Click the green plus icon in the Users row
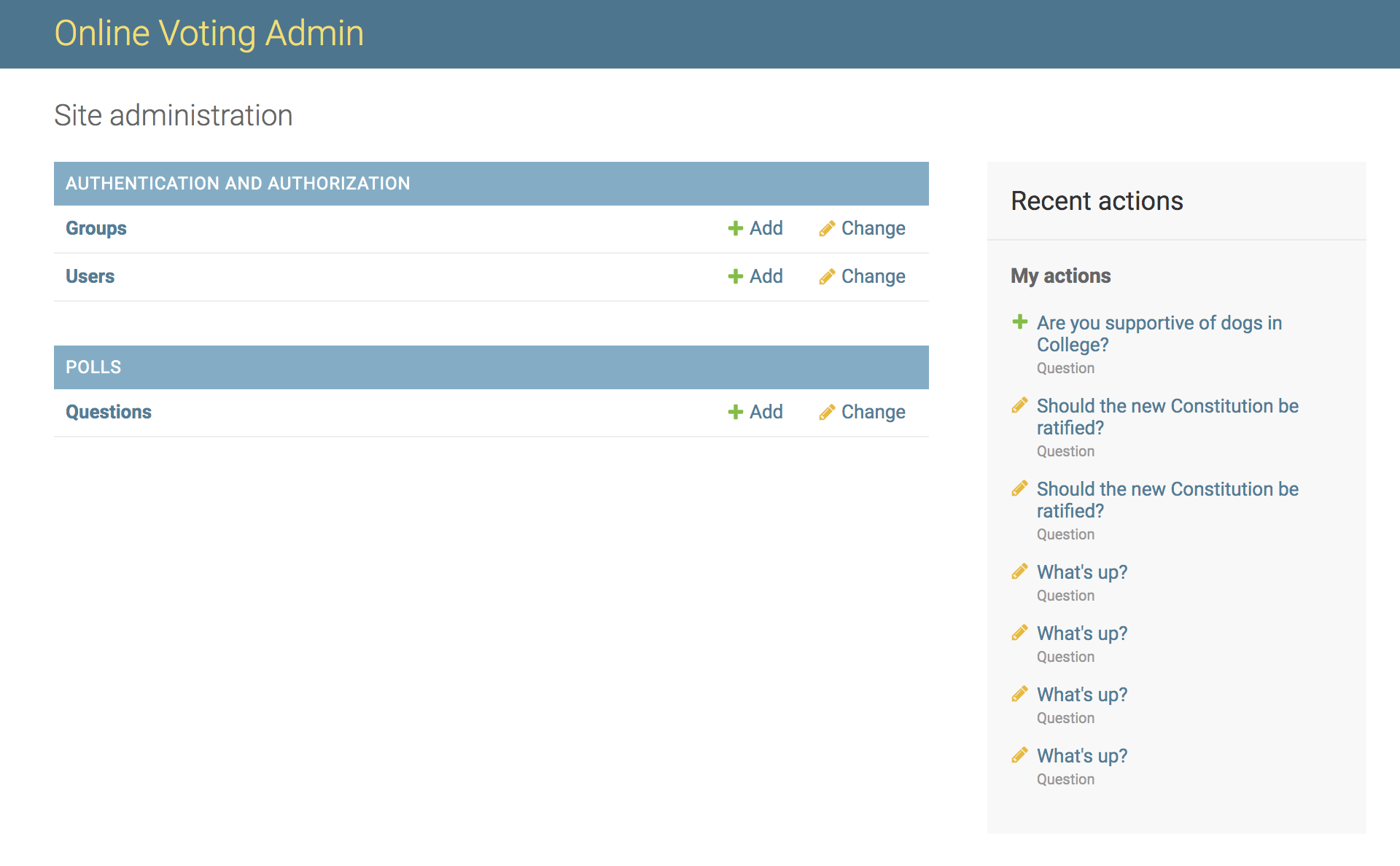 [x=735, y=276]
